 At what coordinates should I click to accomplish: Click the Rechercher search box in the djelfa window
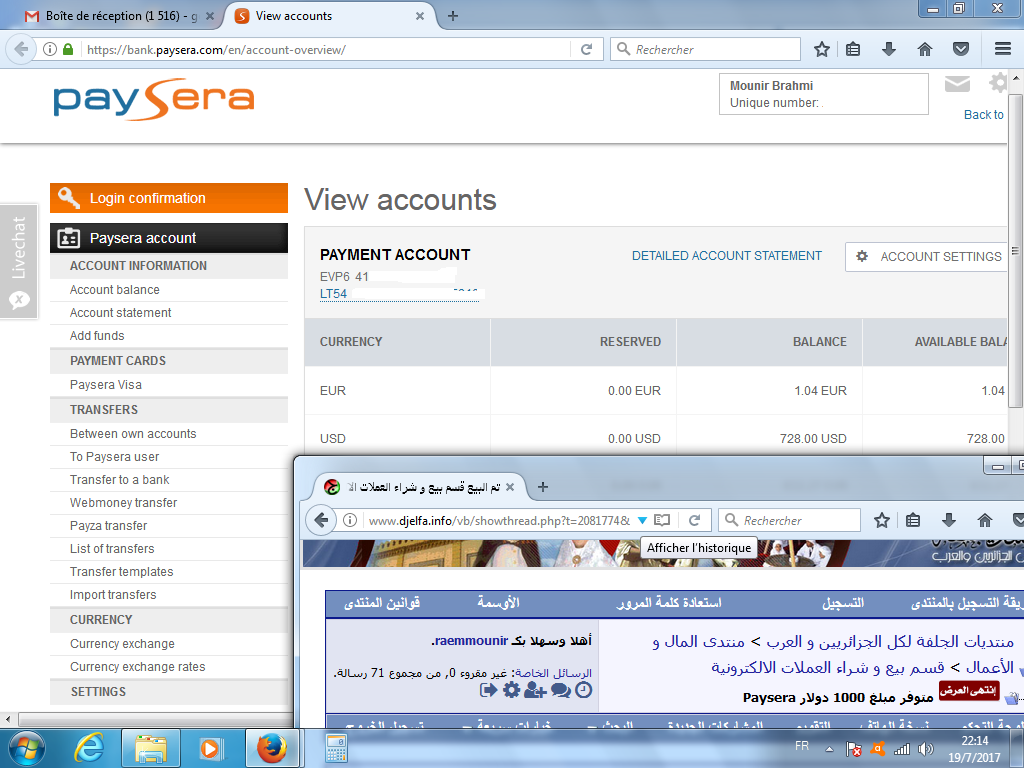pyautogui.click(x=789, y=520)
